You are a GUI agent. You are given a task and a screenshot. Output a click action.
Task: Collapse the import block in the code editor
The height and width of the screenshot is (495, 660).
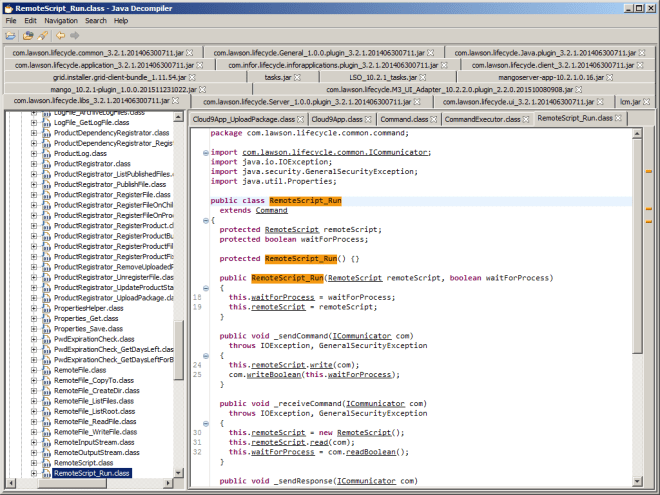206,153
